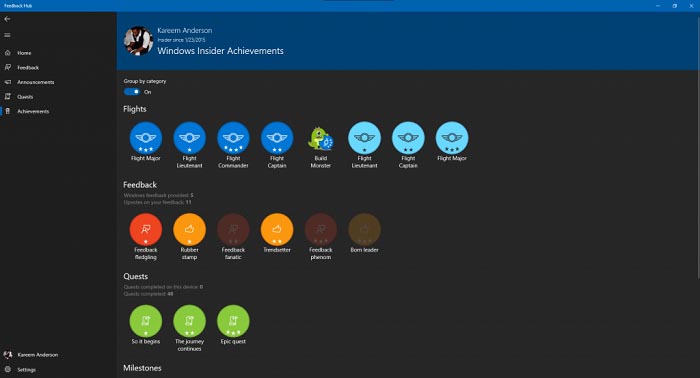The image size is (700, 378).
Task: Select the orange Rubber stamp badge
Action: pyautogui.click(x=189, y=229)
